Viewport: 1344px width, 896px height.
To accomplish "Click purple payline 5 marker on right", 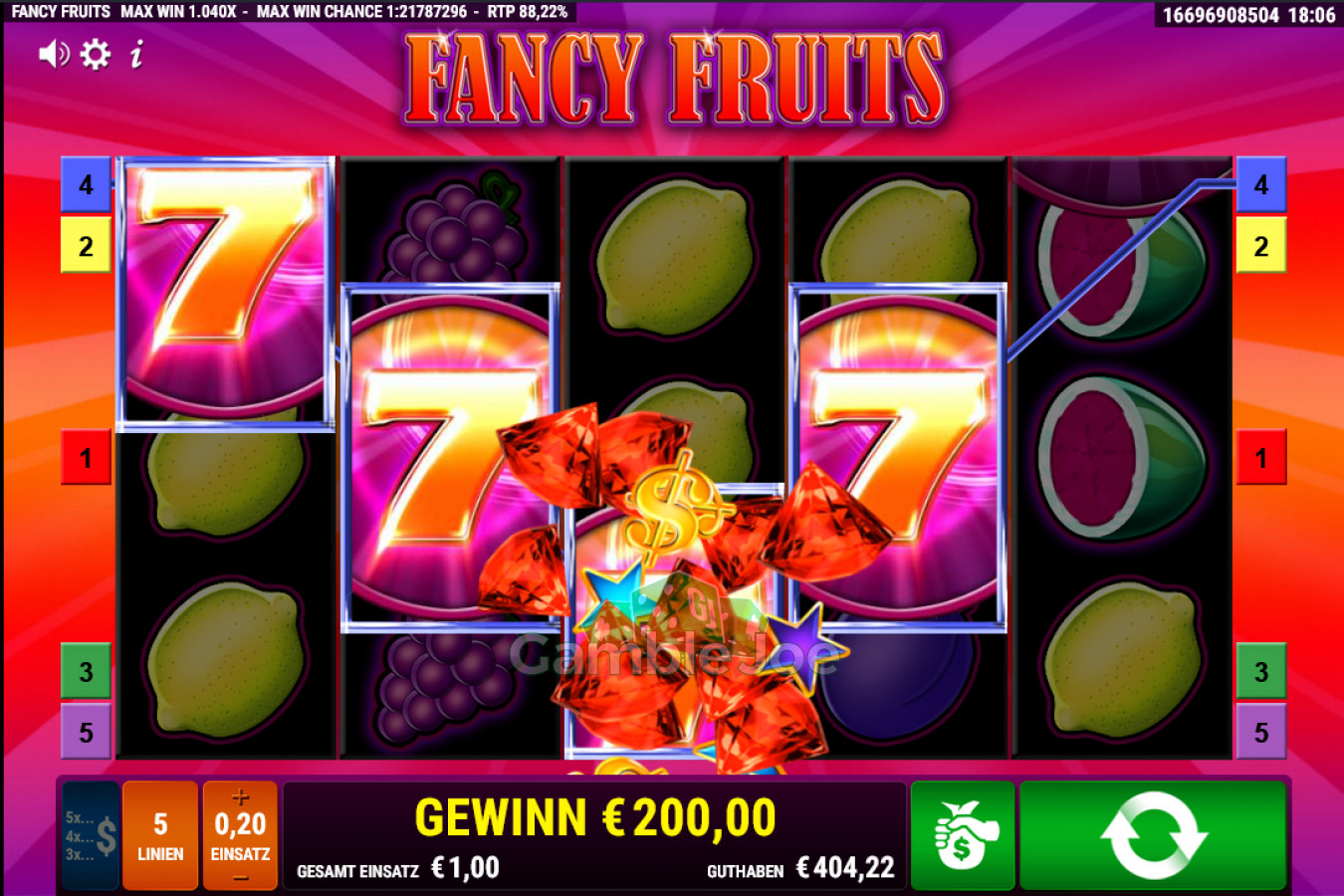I will pyautogui.click(x=1260, y=732).
